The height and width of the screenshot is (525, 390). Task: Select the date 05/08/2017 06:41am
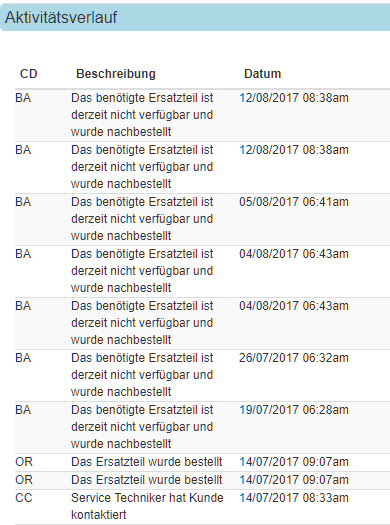[294, 202]
